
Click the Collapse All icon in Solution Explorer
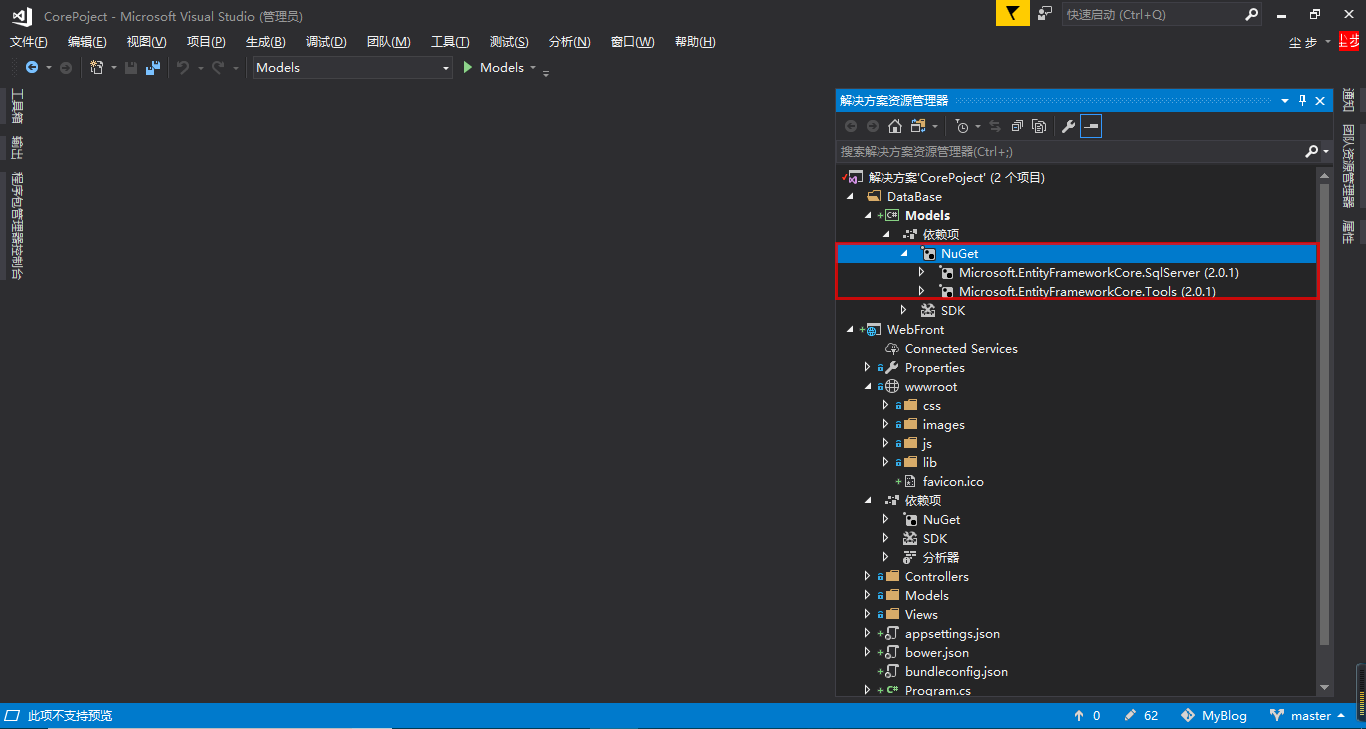pyautogui.click(x=1017, y=126)
